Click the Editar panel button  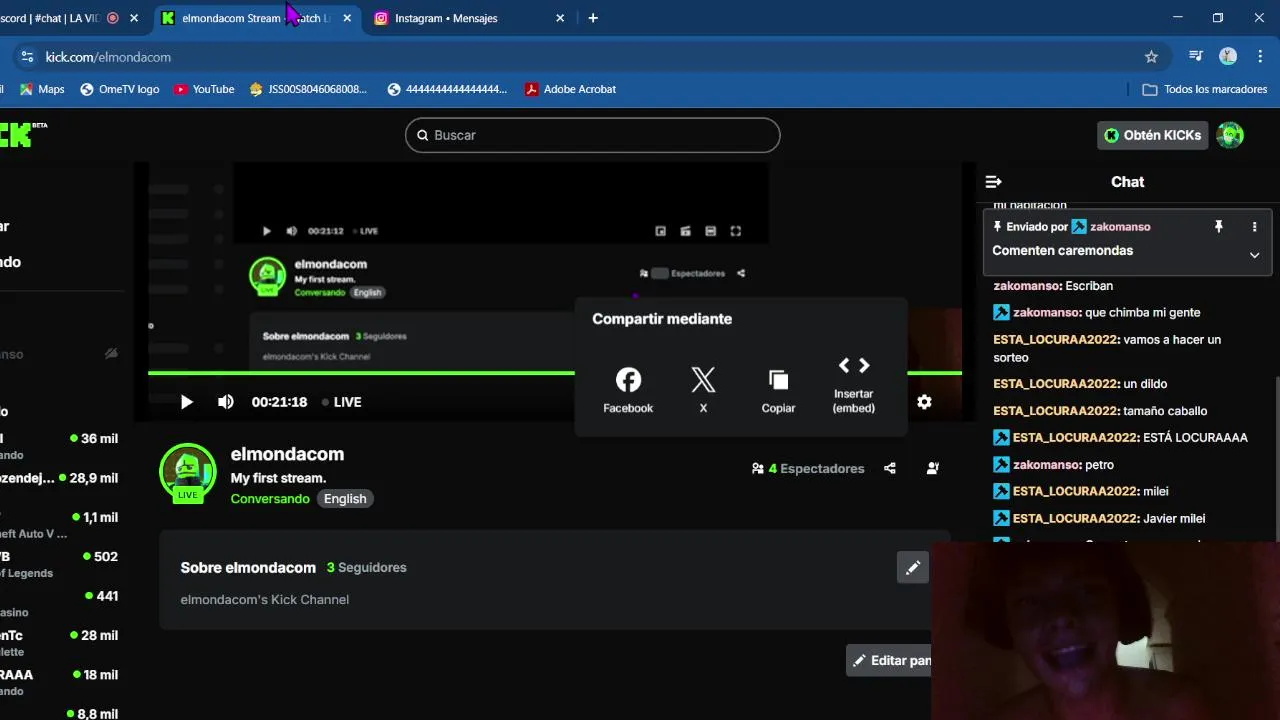889,660
